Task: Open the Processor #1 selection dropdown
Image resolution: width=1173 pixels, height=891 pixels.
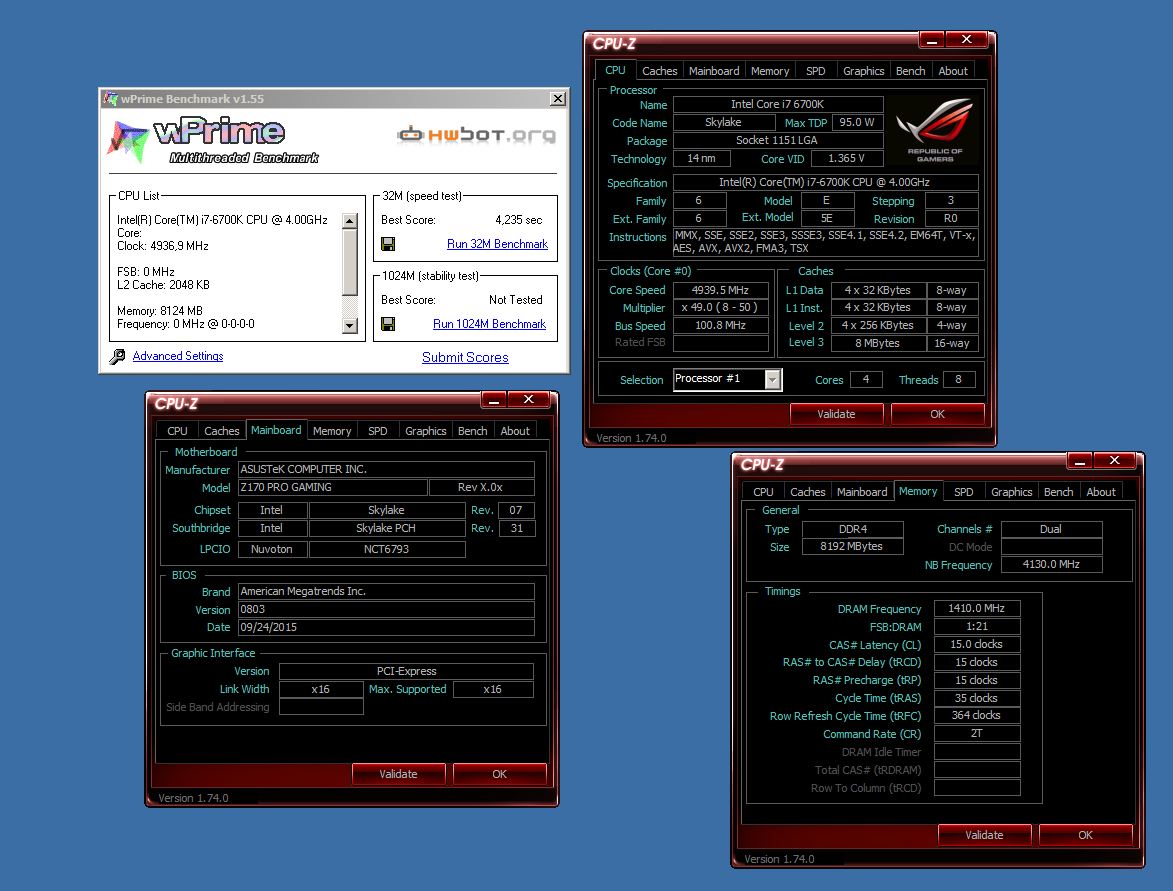Action: pos(773,379)
